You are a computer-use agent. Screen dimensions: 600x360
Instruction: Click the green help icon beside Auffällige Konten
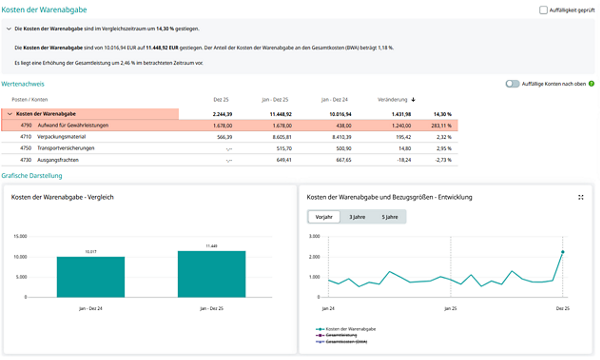coord(591,84)
